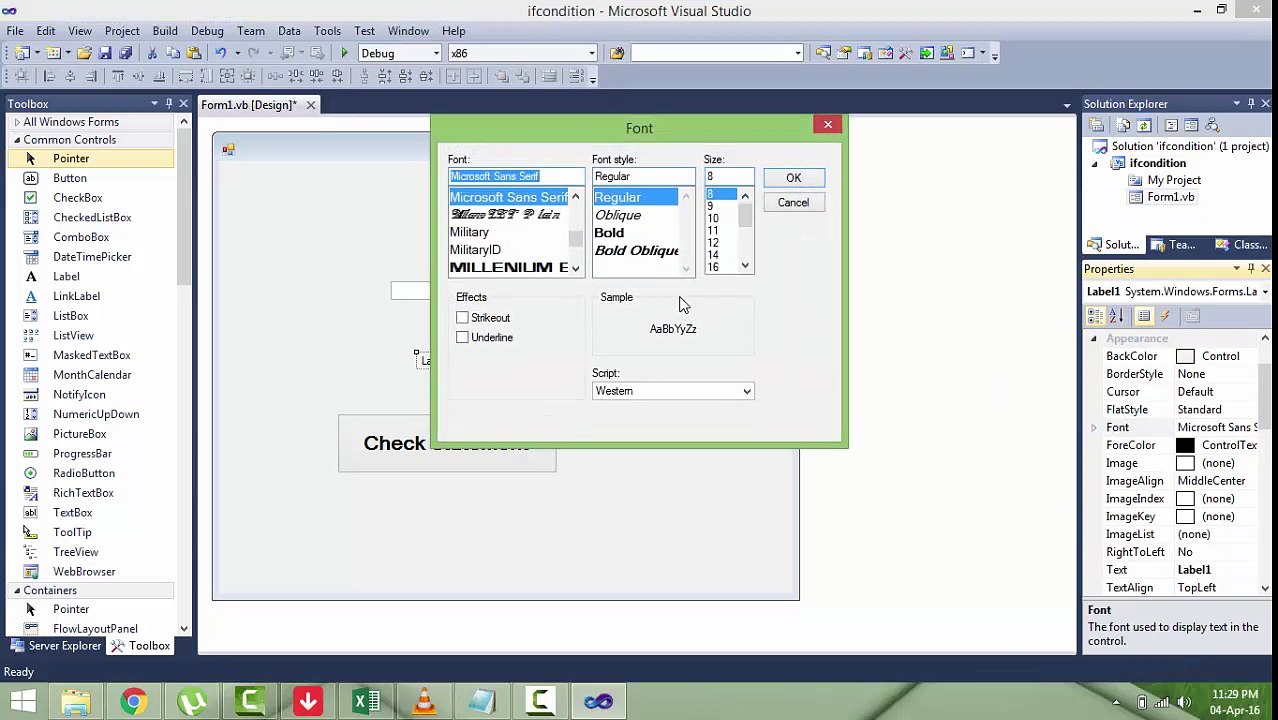Click the New Project toolbar icon
1278x720 pixels.
point(22,53)
